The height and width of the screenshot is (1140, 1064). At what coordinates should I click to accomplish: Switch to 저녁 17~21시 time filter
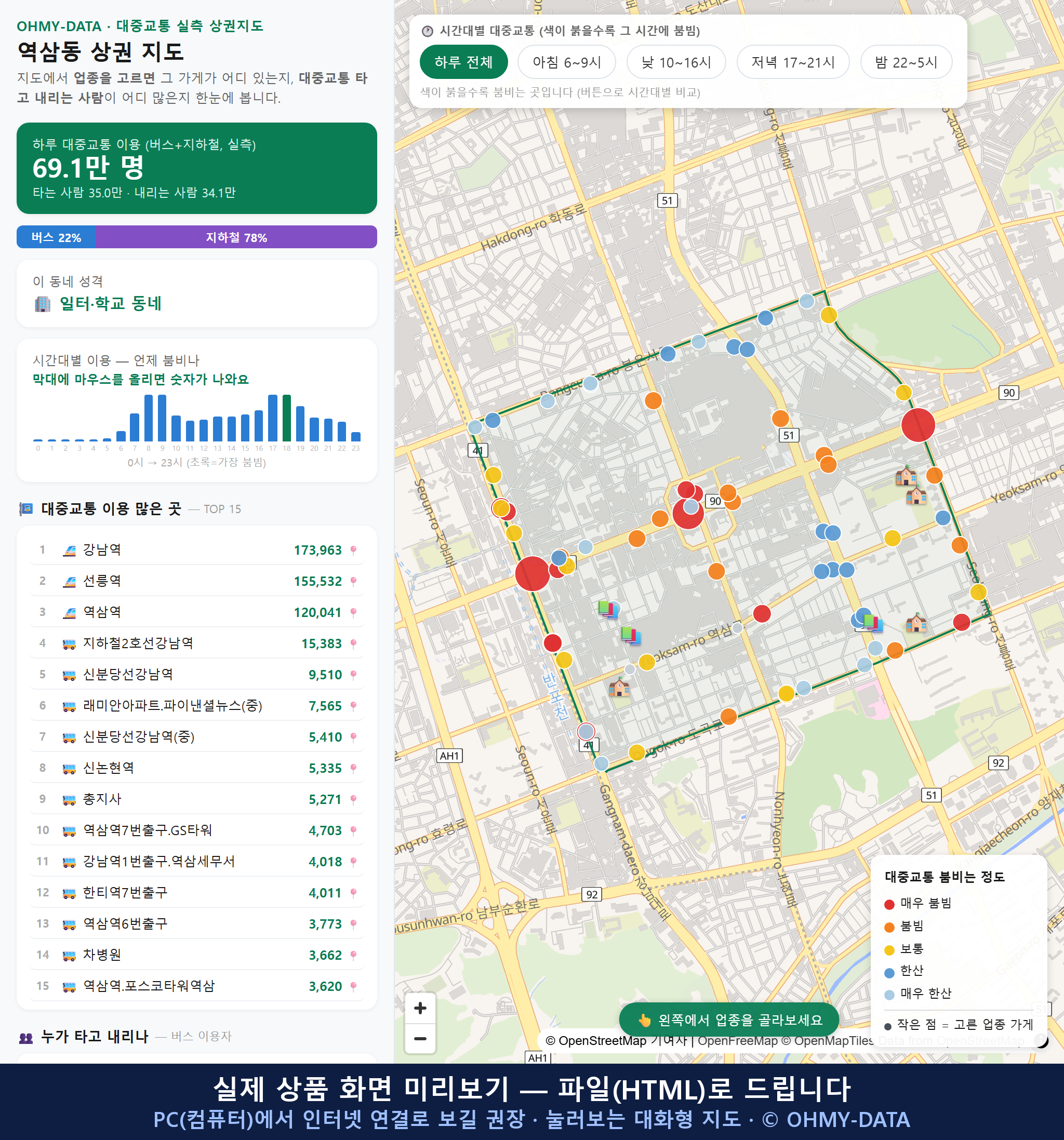[x=793, y=62]
